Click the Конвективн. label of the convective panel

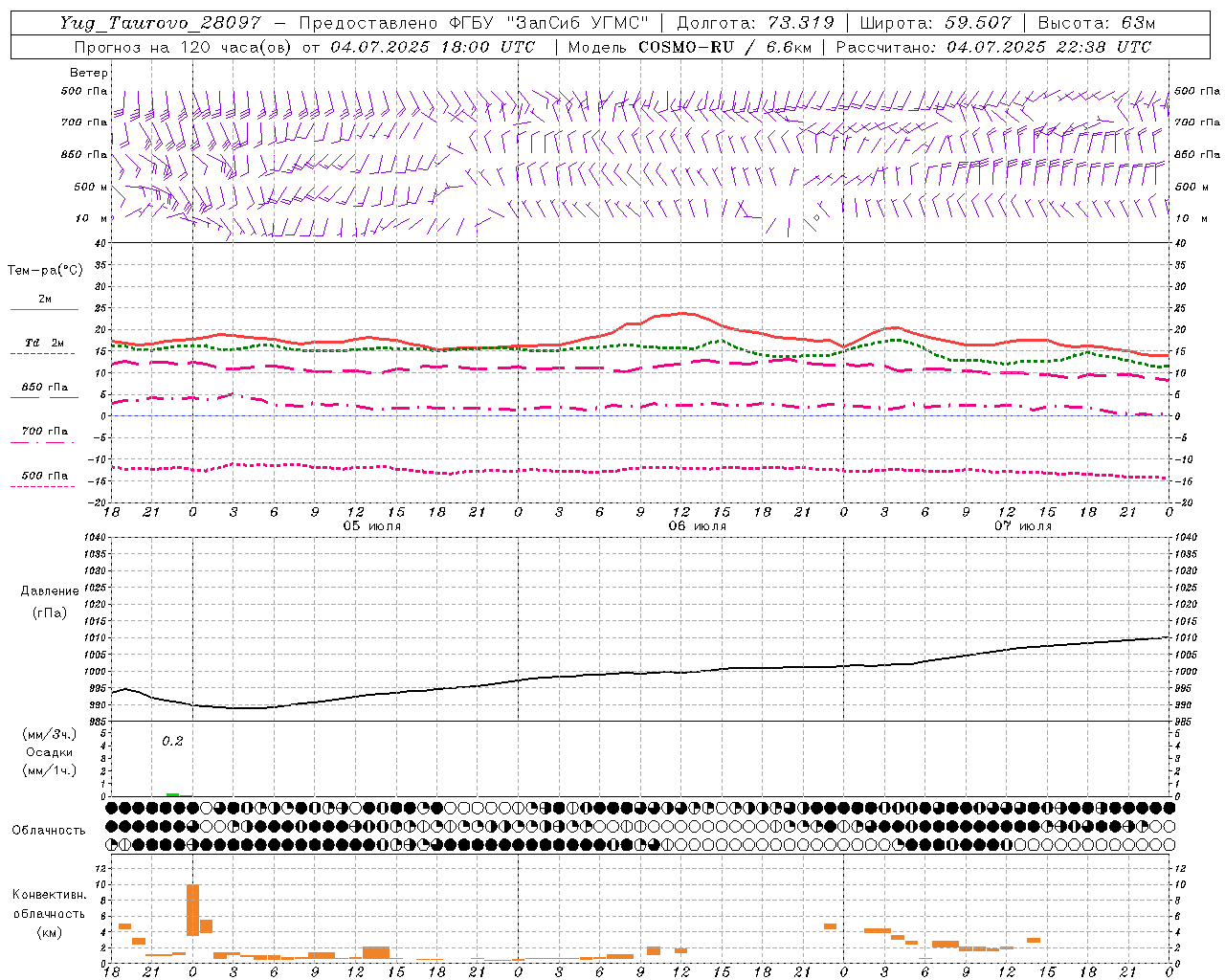50,895
